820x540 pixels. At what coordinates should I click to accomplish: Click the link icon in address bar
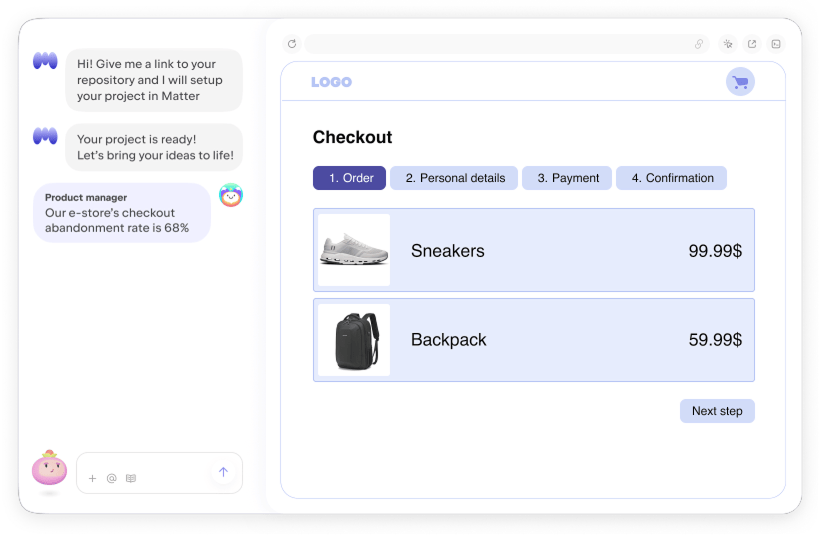click(x=699, y=44)
